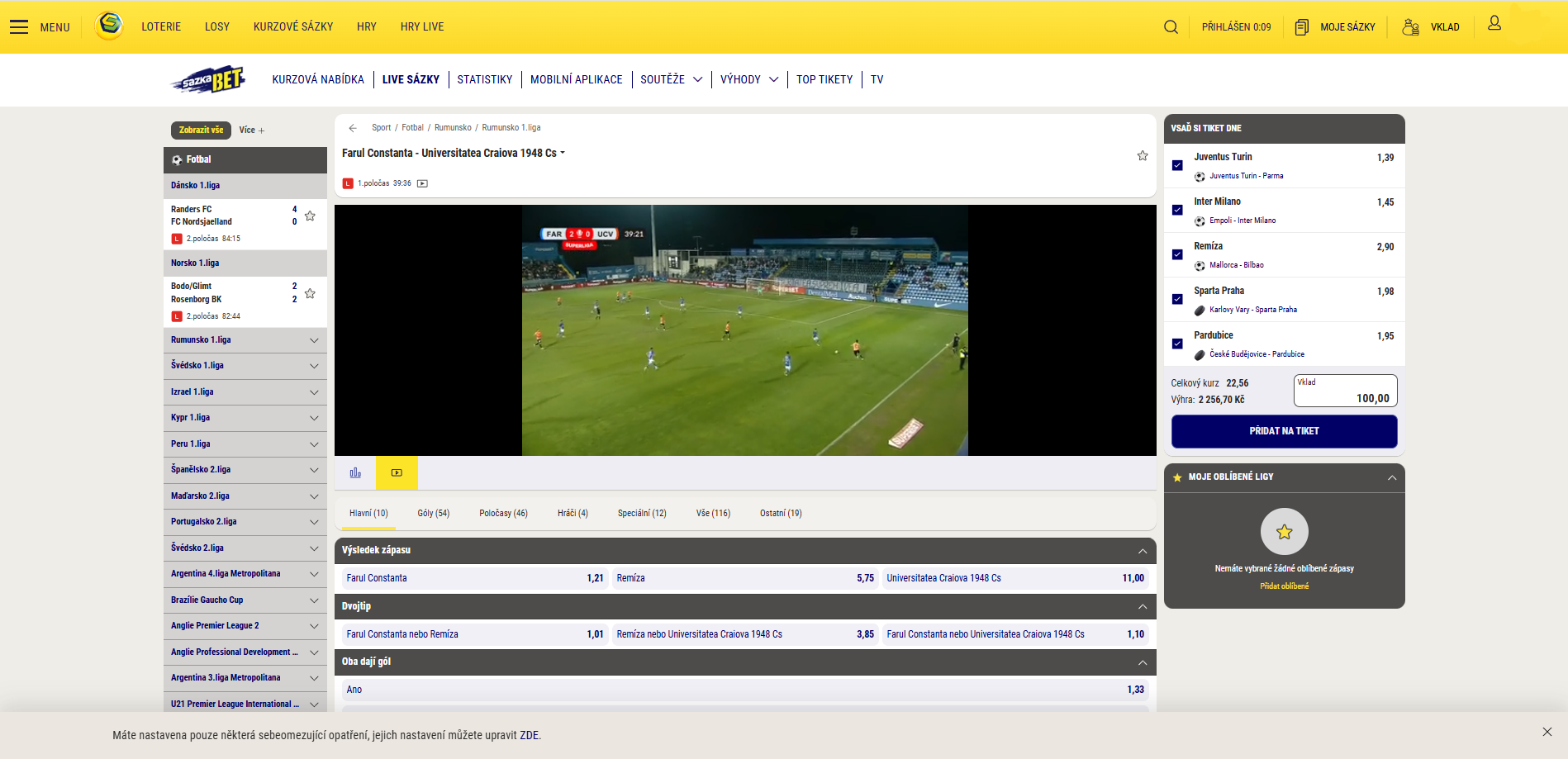Uncheck the Juventus Turin tip checkbox
Viewport: 1568px width, 759px height.
pyautogui.click(x=1177, y=165)
